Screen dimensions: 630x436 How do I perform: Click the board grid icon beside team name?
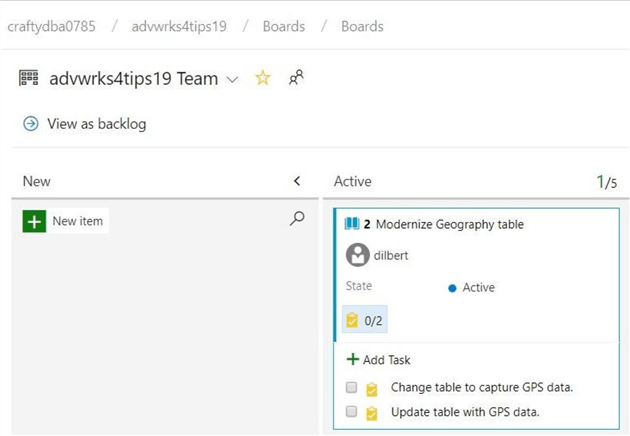coord(30,79)
